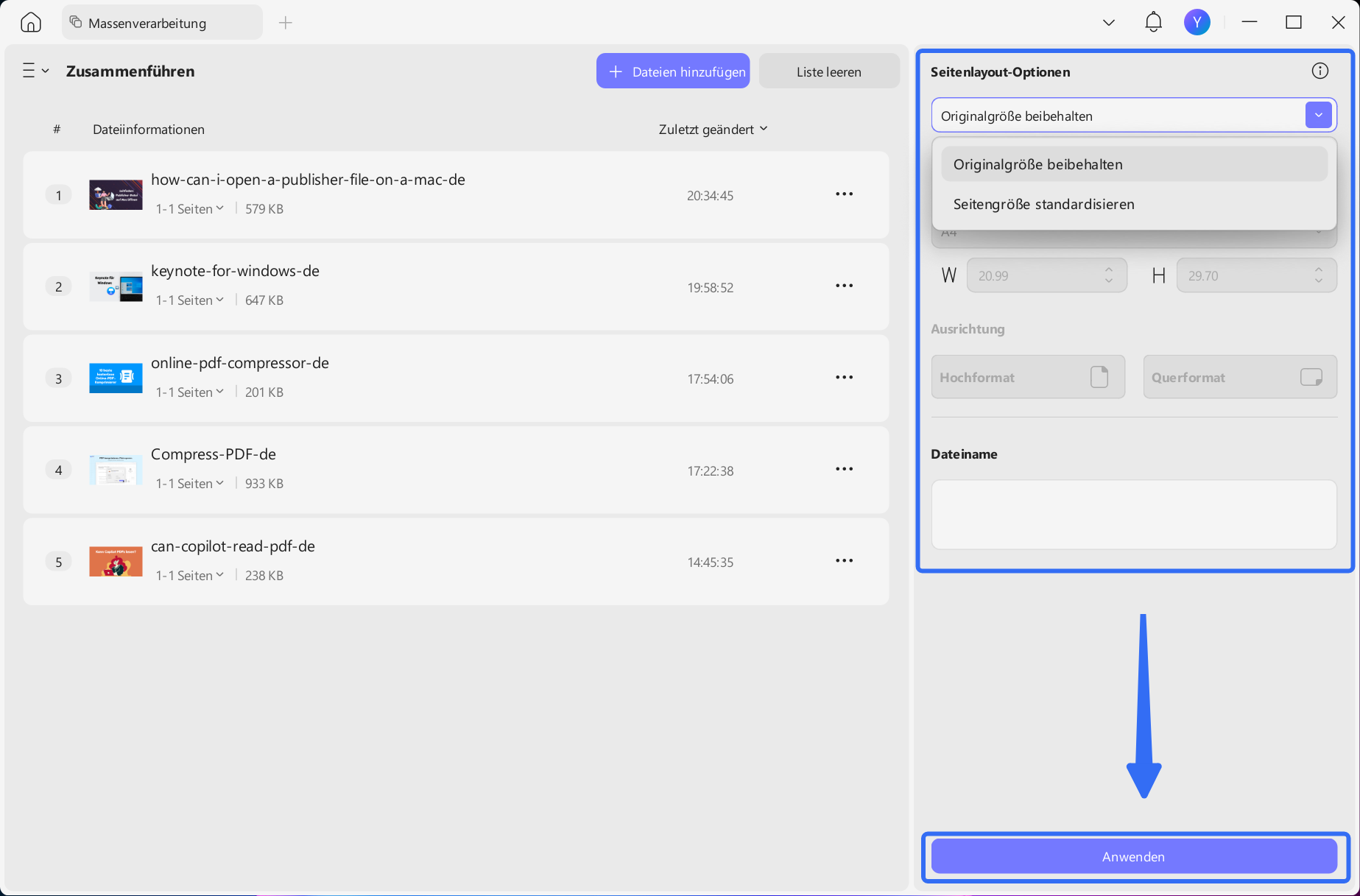This screenshot has width=1360, height=896.
Task: Add a new tab with plus icon
Action: 286,23
